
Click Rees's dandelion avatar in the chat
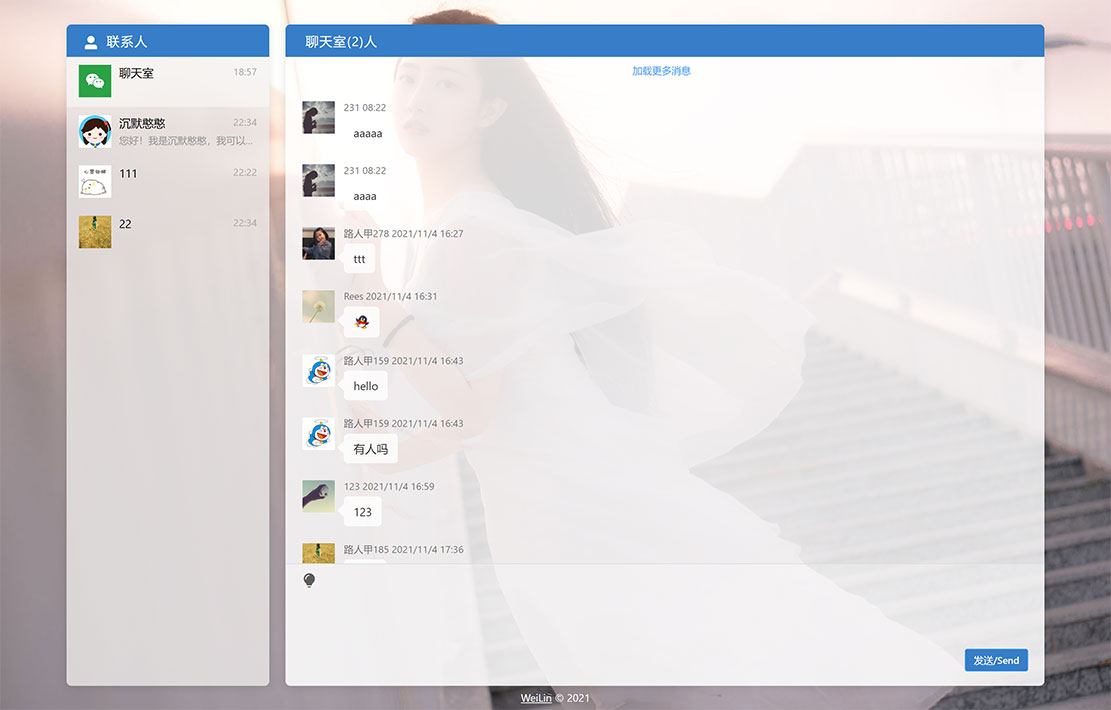(318, 307)
